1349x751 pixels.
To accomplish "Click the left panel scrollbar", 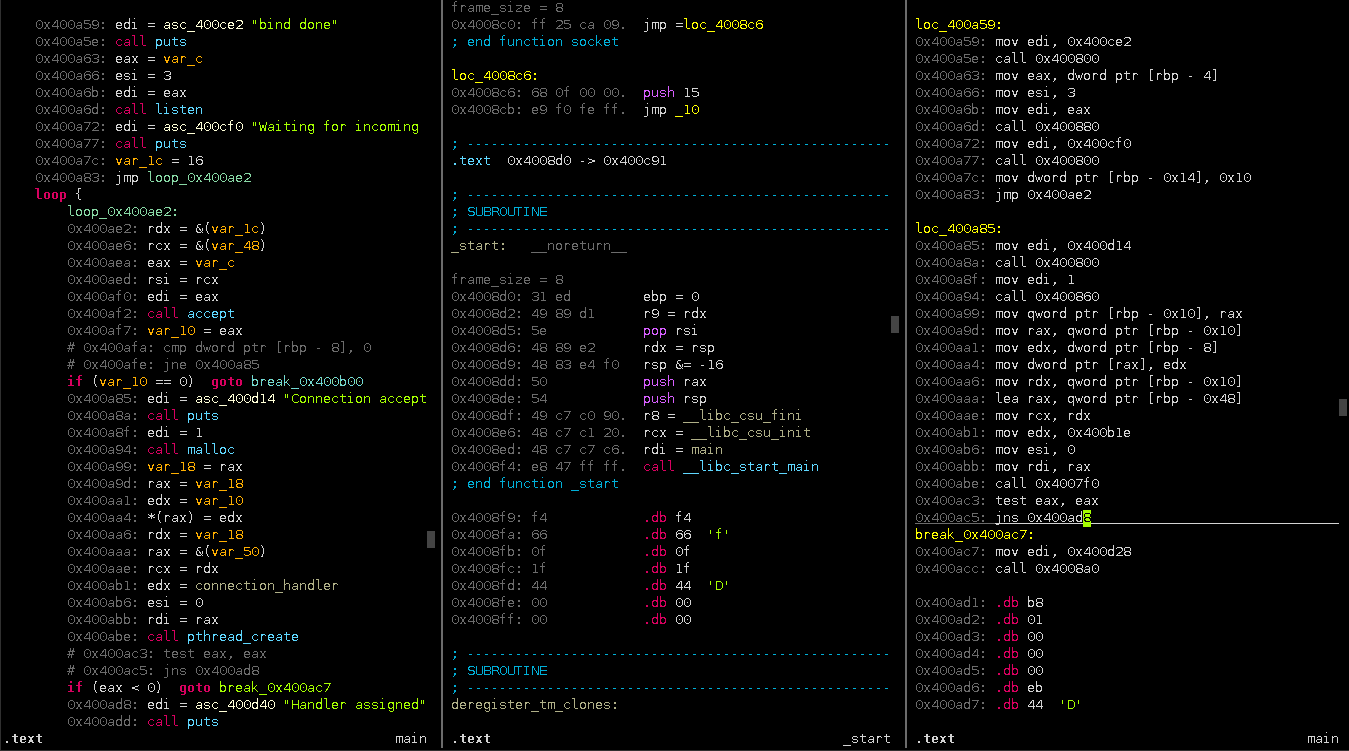I will (431, 539).
